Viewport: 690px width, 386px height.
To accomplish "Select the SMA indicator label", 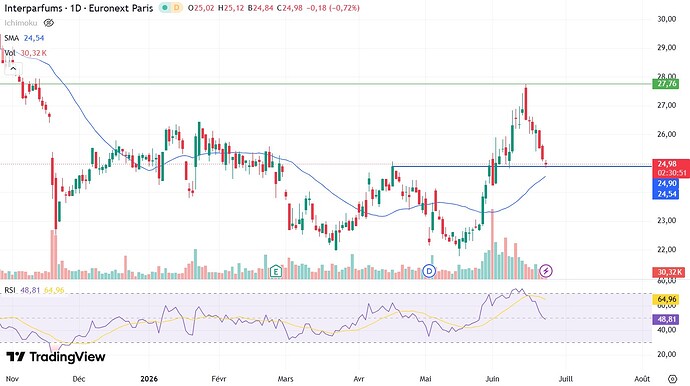I will [12, 38].
